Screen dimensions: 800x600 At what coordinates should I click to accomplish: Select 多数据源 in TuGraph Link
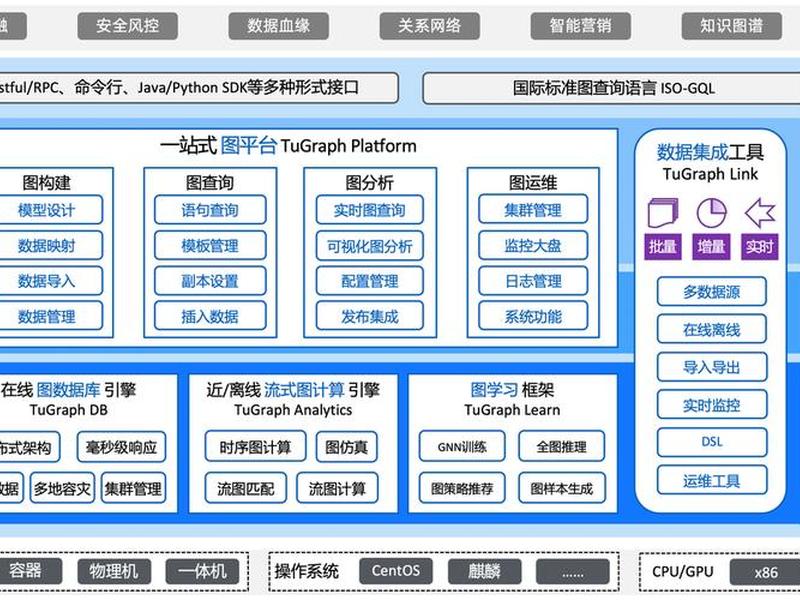pyautogui.click(x=712, y=291)
